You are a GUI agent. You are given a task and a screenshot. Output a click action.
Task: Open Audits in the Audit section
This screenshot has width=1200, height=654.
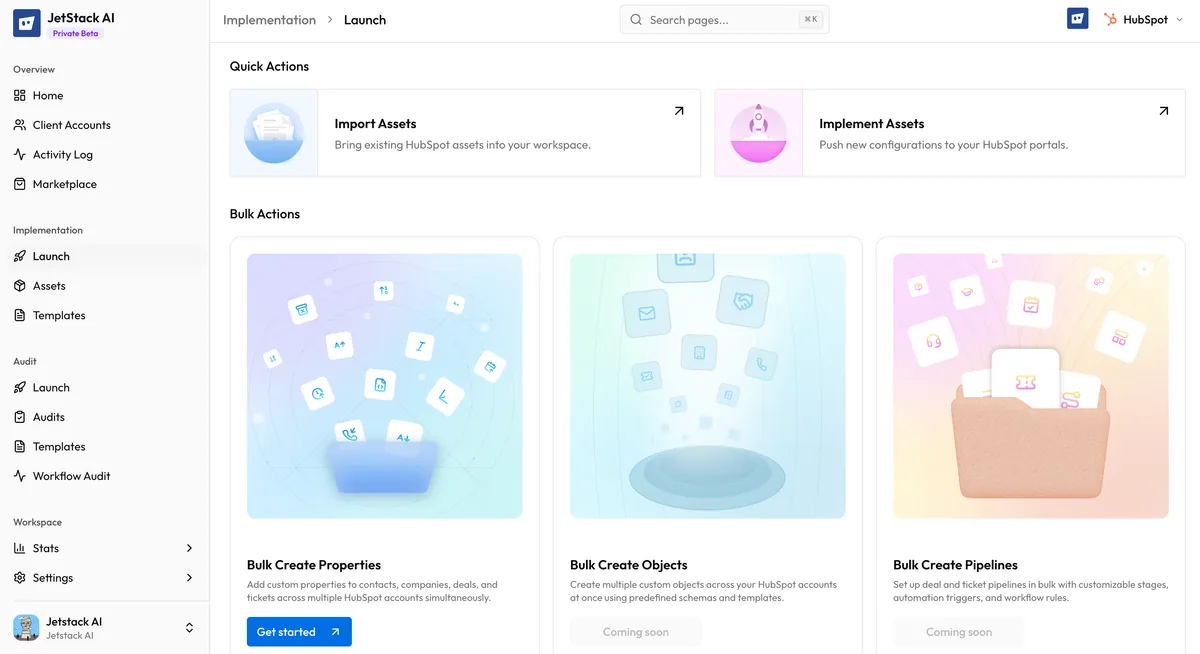[x=47, y=416]
